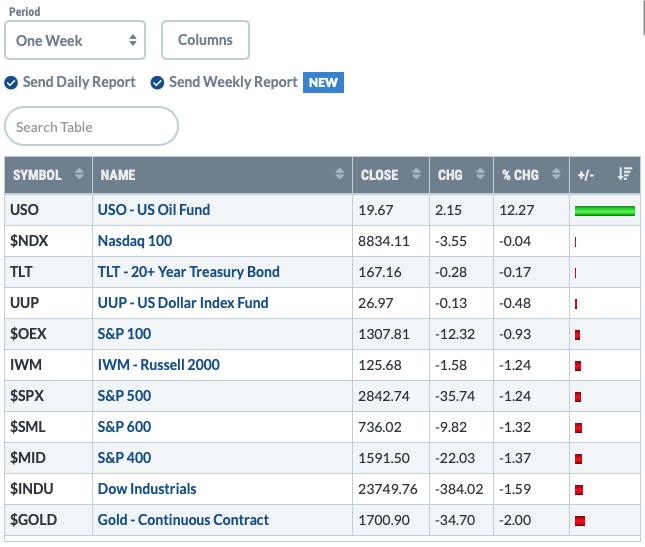Open the Nasdaq 100 link

[x=135, y=241]
